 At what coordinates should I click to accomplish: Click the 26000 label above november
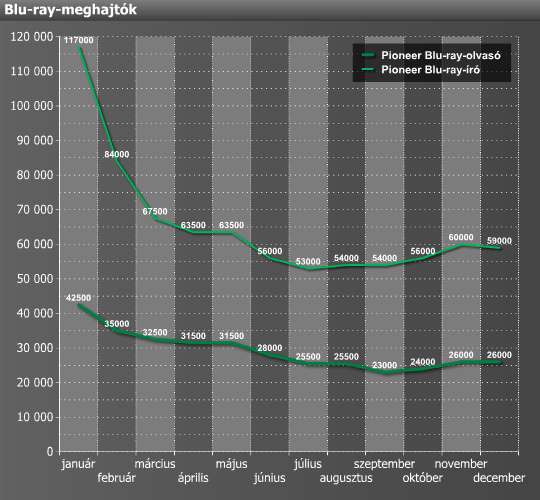pos(461,355)
